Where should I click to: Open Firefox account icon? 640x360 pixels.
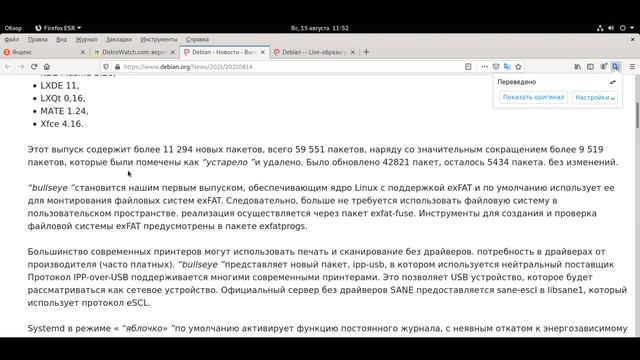click(x=603, y=67)
